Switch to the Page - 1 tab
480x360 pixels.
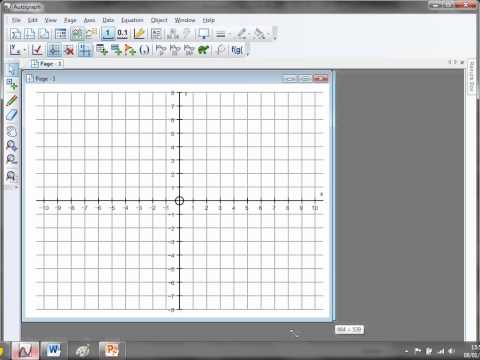click(x=46, y=64)
